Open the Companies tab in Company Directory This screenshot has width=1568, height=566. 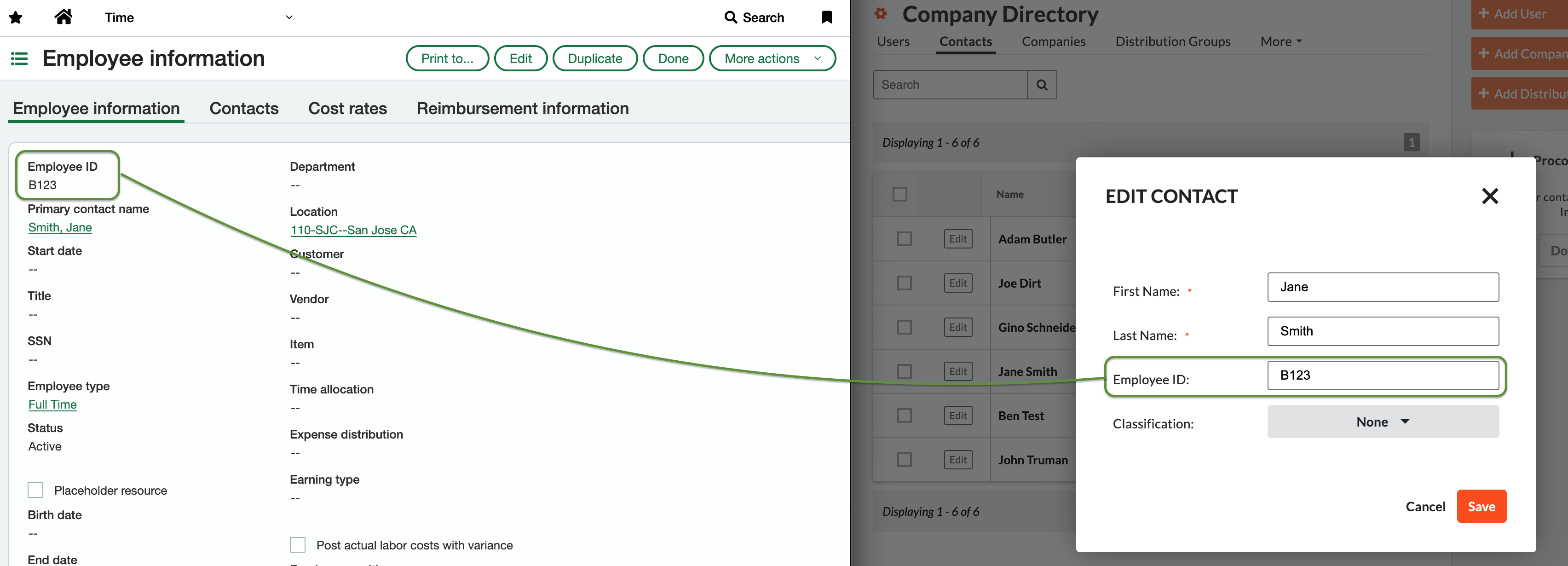1053,41
